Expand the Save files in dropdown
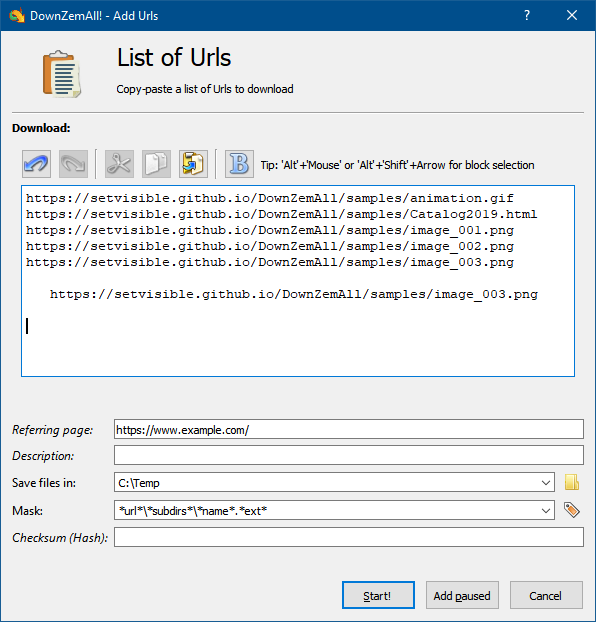596x622 pixels. click(x=546, y=483)
